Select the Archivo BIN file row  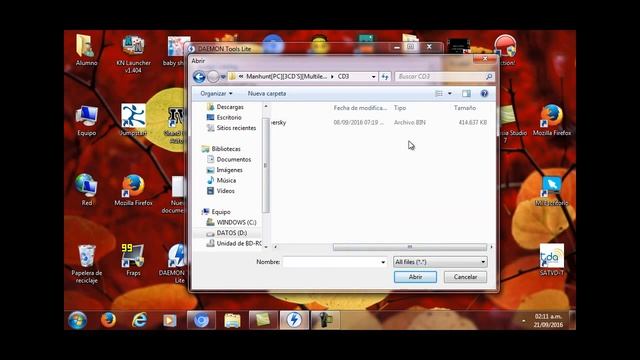point(380,122)
